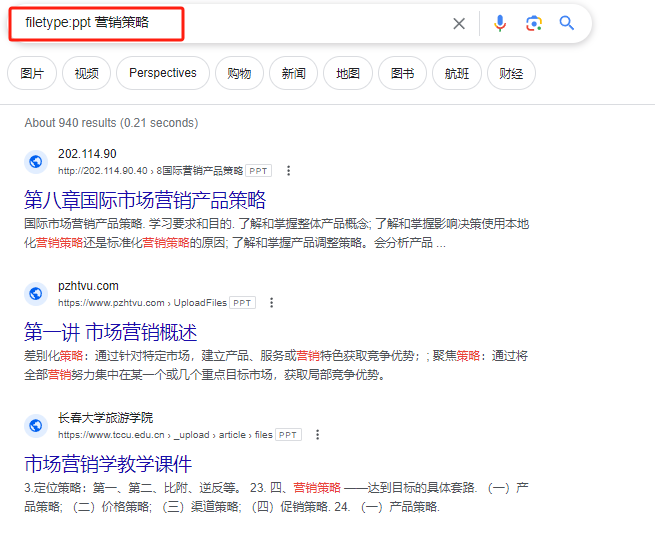Click snippet starting with 国际市场营销产品策略. 学习要求
The image size is (655, 545).
277,233
